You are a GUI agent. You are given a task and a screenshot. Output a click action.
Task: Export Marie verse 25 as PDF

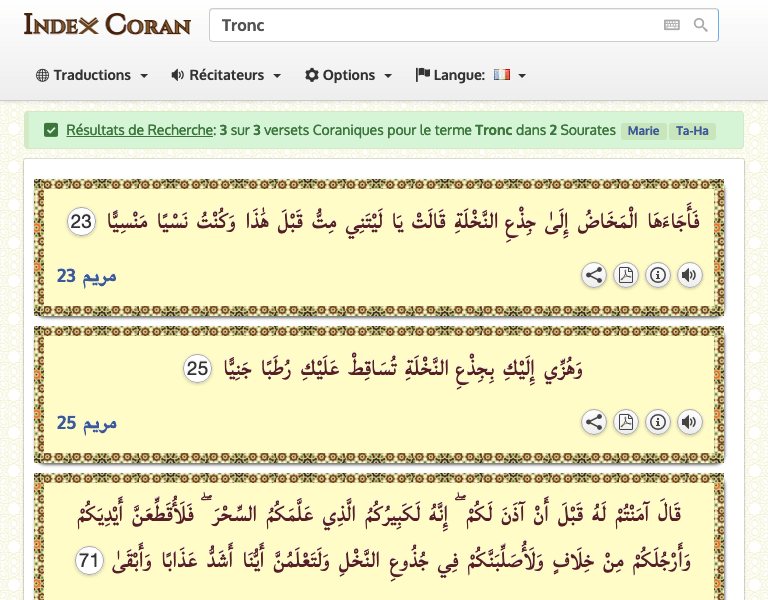click(626, 423)
